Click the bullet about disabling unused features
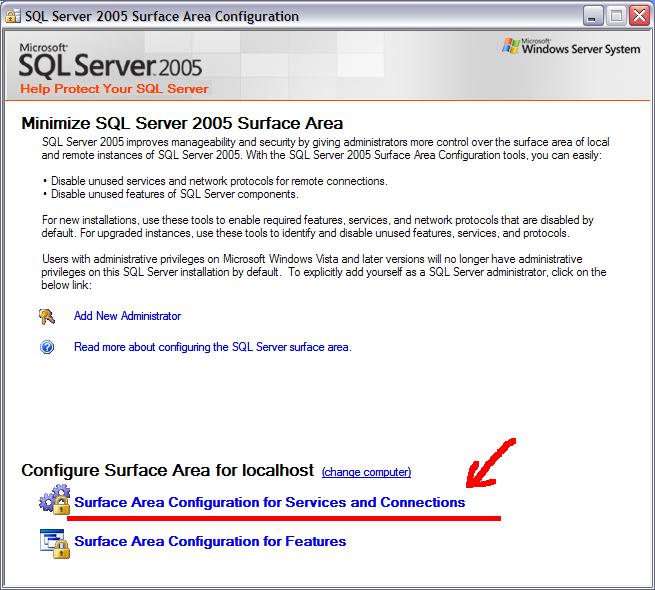Screen dimensions: 655x590 170,194
